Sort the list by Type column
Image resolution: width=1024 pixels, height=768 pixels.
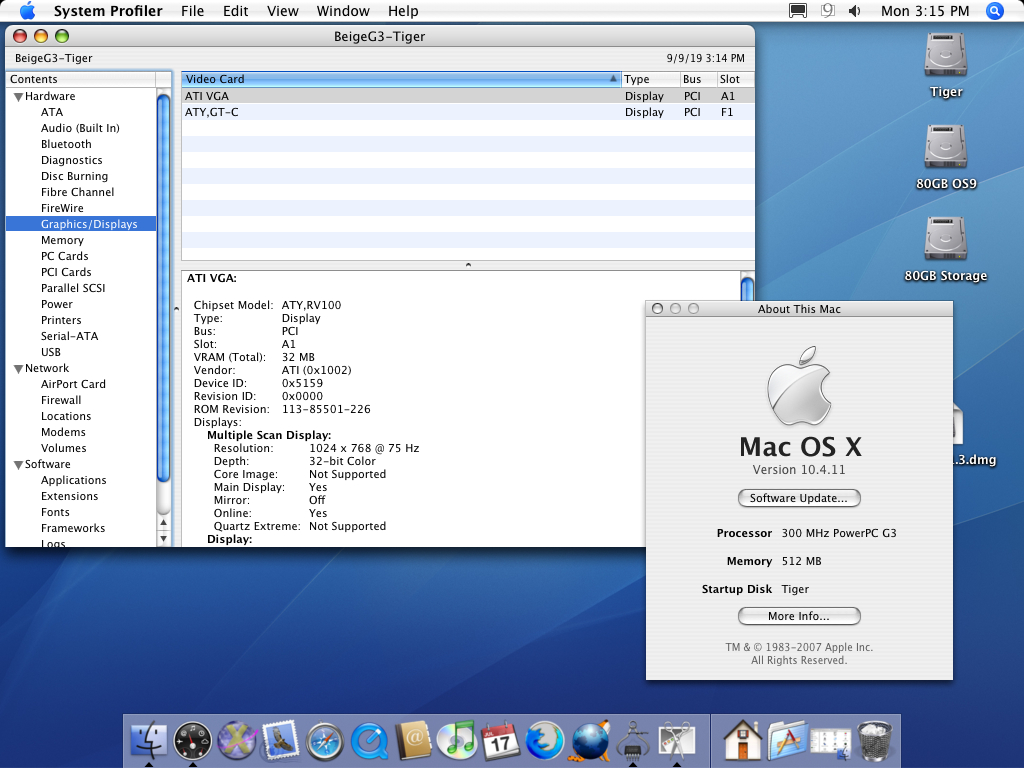coord(649,79)
